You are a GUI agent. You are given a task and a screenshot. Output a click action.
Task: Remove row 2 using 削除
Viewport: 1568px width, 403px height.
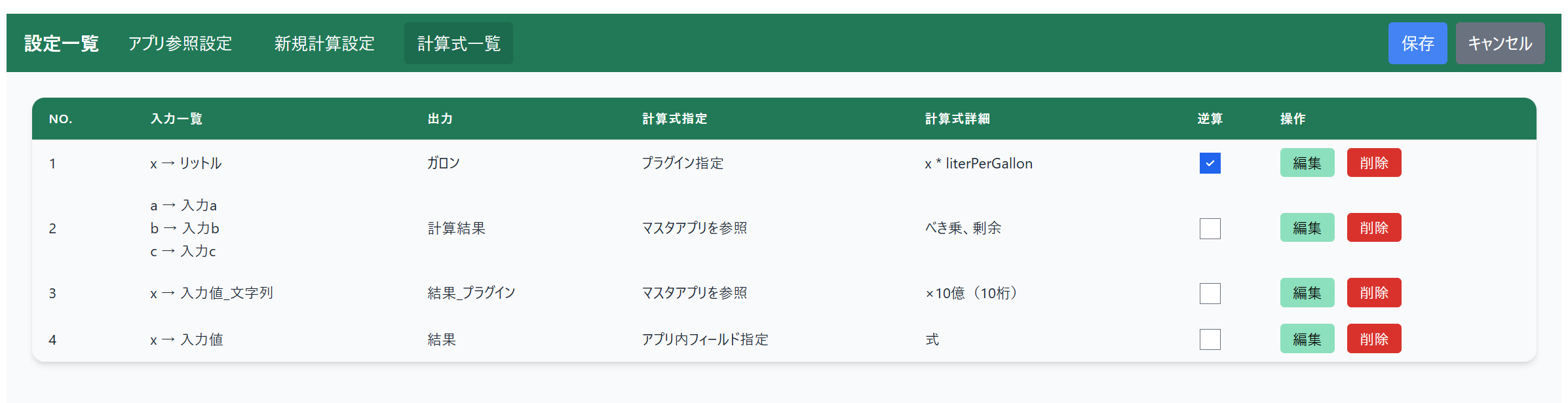1373,228
